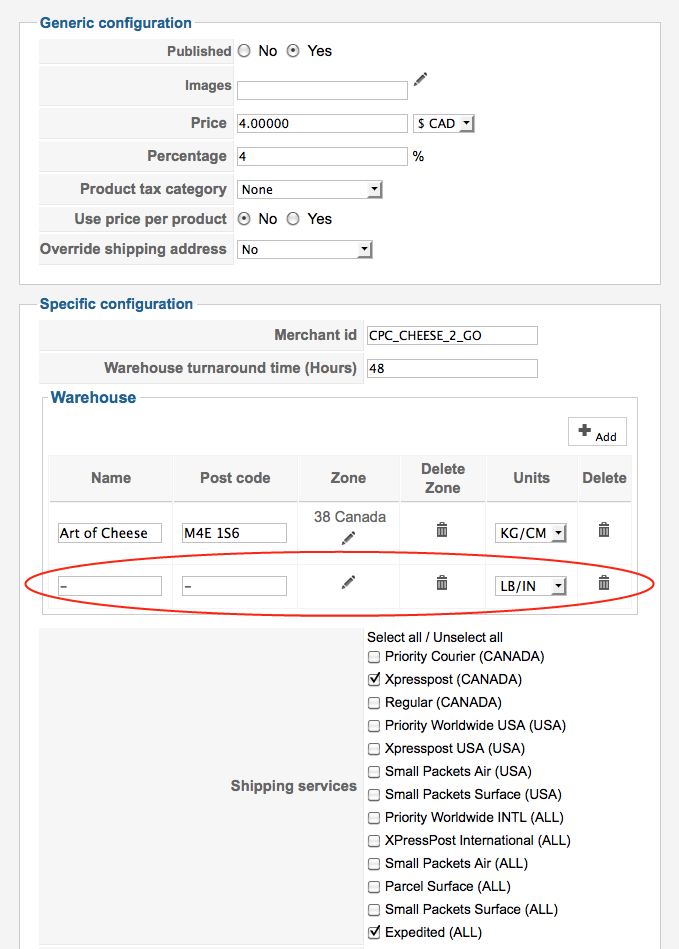Open the Override shipping address dropdown
This screenshot has width=679, height=949.
point(305,249)
